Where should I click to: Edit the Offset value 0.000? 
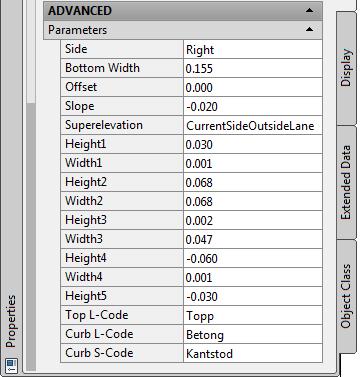[253, 87]
